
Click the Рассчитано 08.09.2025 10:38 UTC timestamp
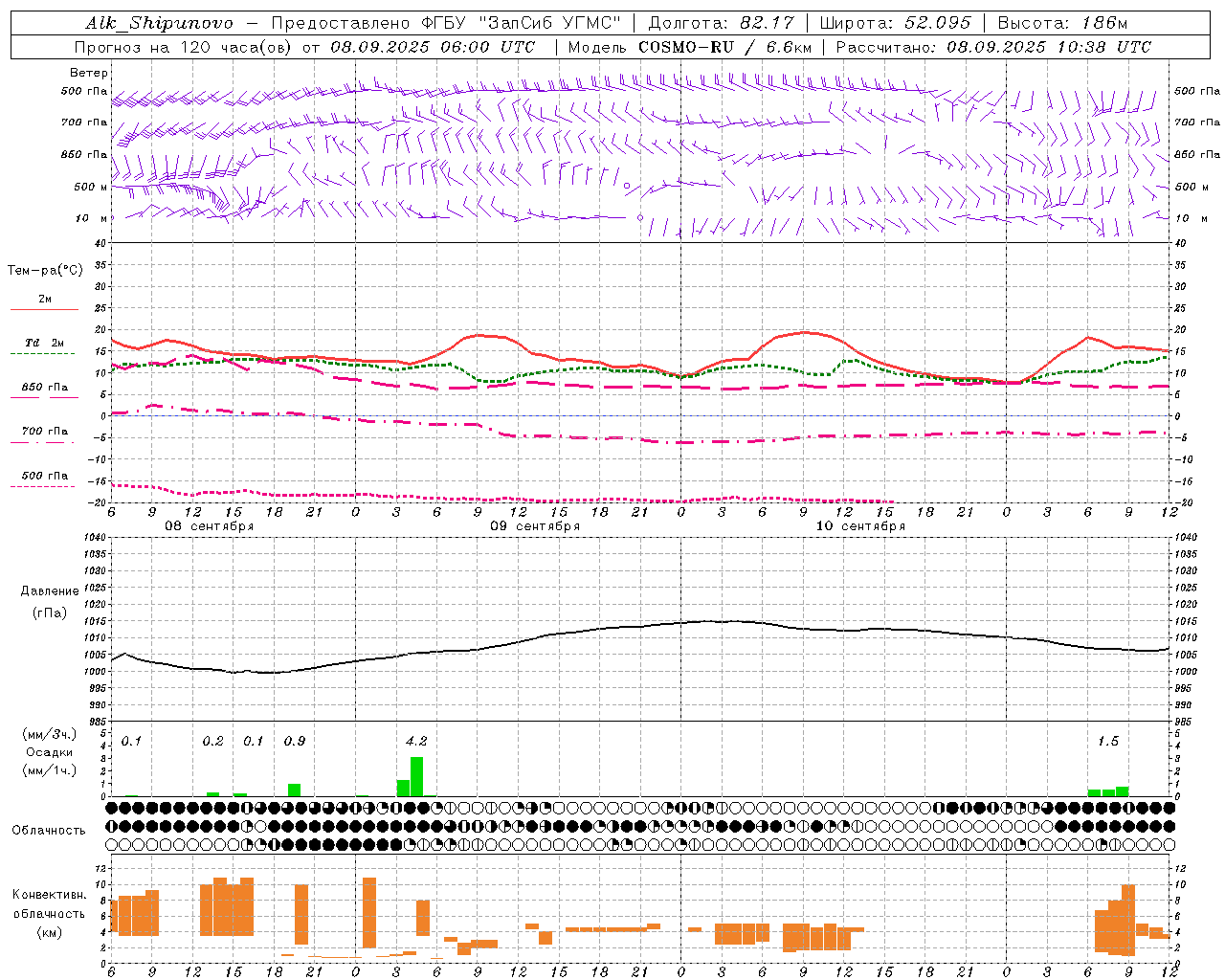[994, 47]
